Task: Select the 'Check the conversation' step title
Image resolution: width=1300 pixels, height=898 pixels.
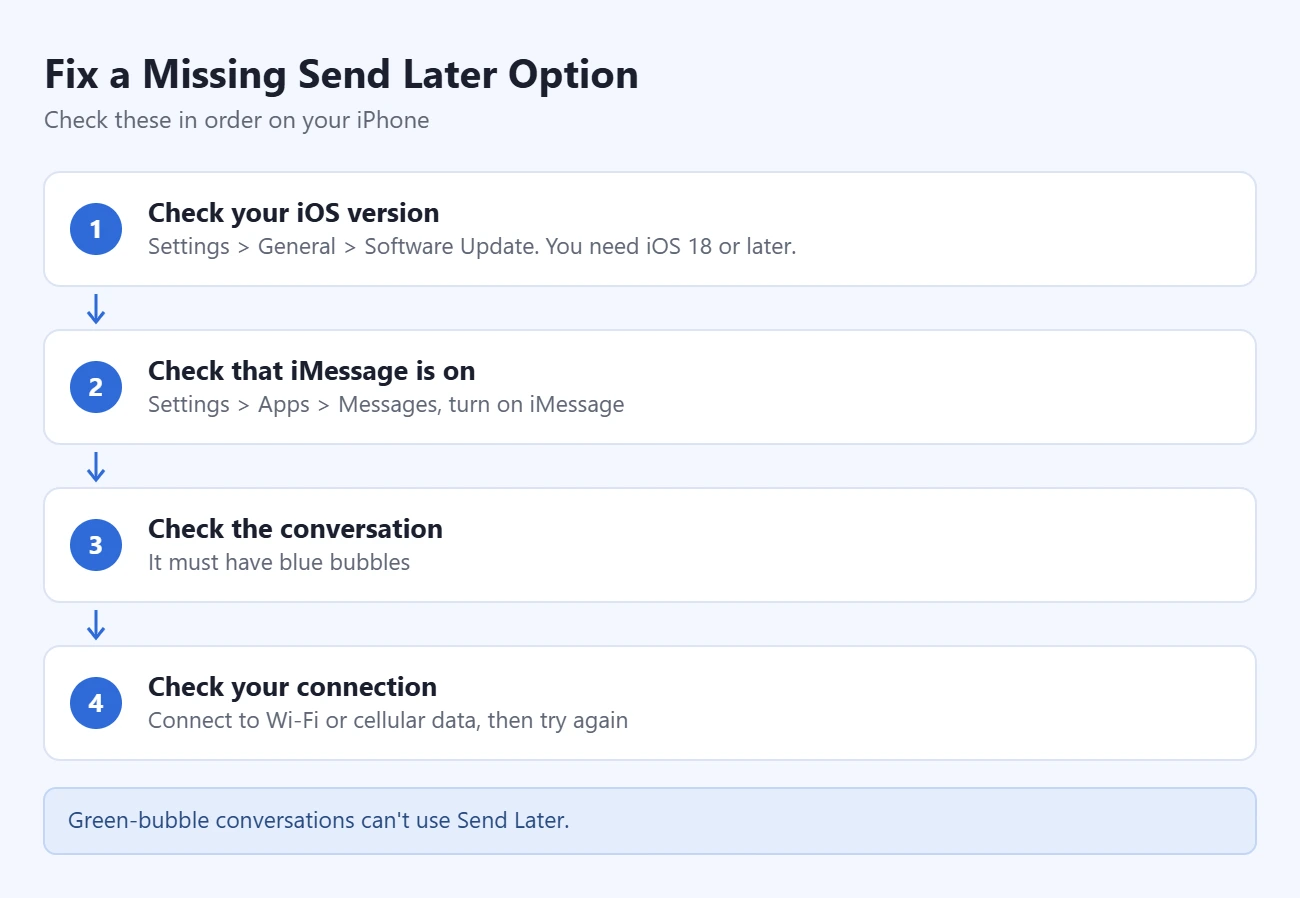Action: (x=295, y=529)
